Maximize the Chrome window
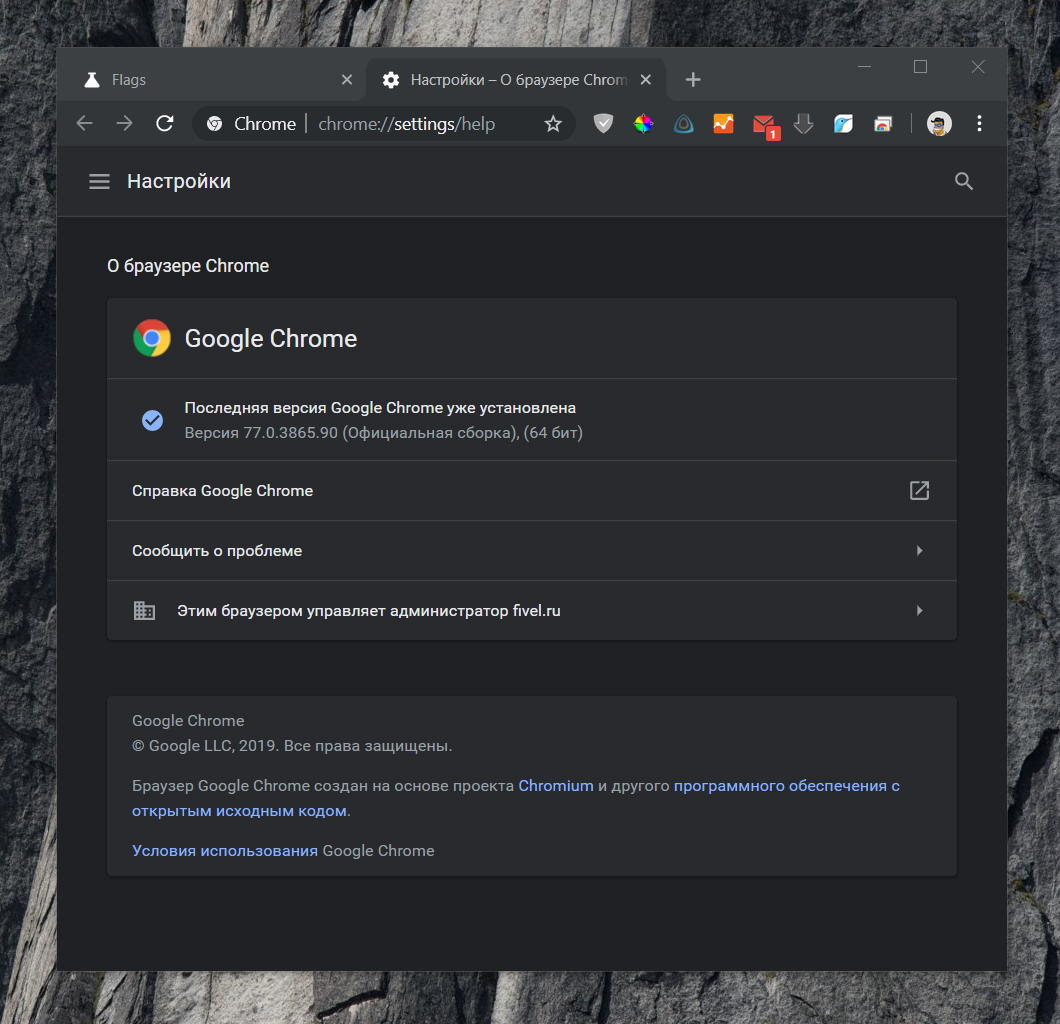This screenshot has height=1024, width=1060. tap(920, 66)
